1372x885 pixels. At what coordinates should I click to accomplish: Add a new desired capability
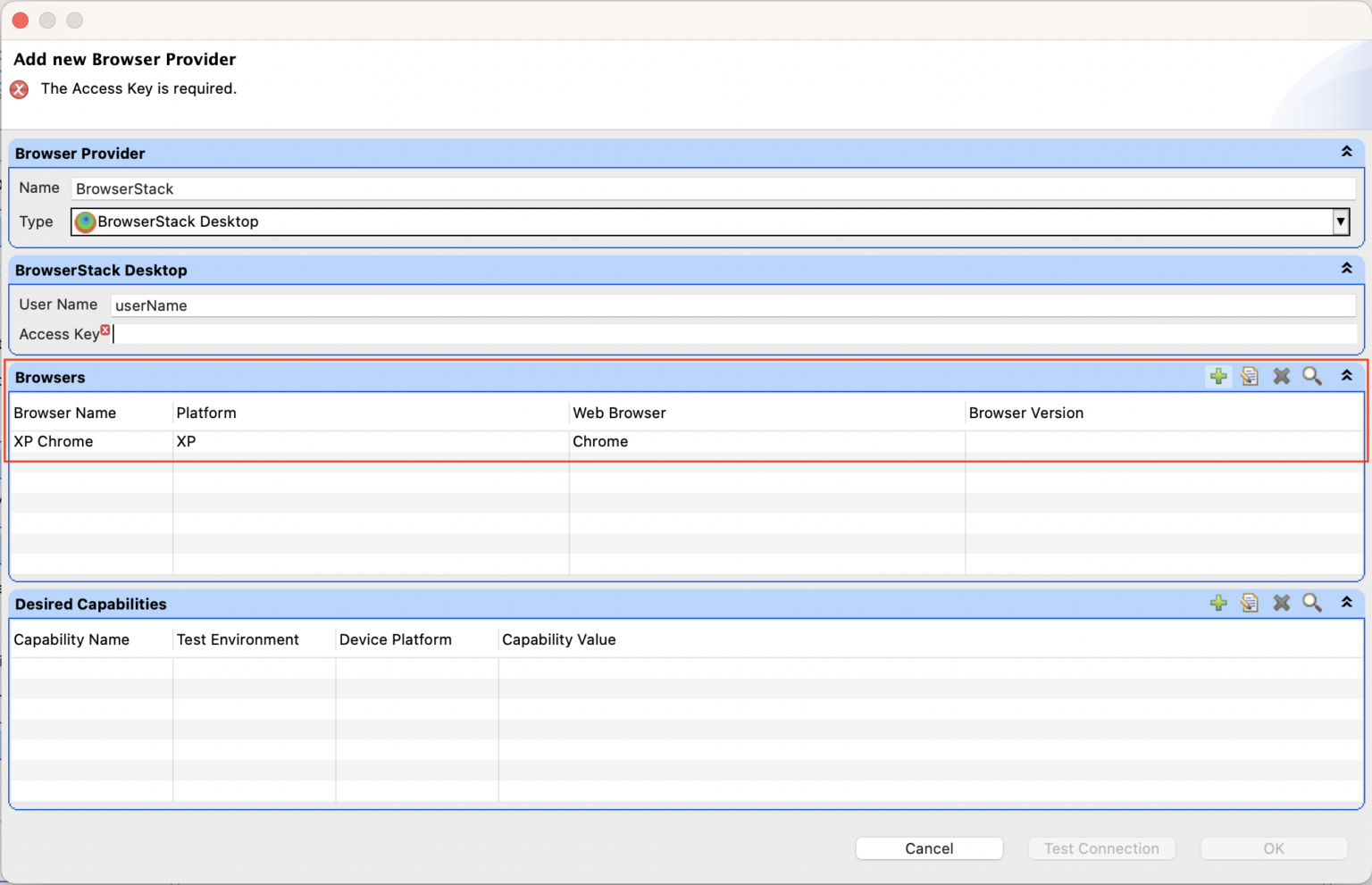[x=1218, y=603]
